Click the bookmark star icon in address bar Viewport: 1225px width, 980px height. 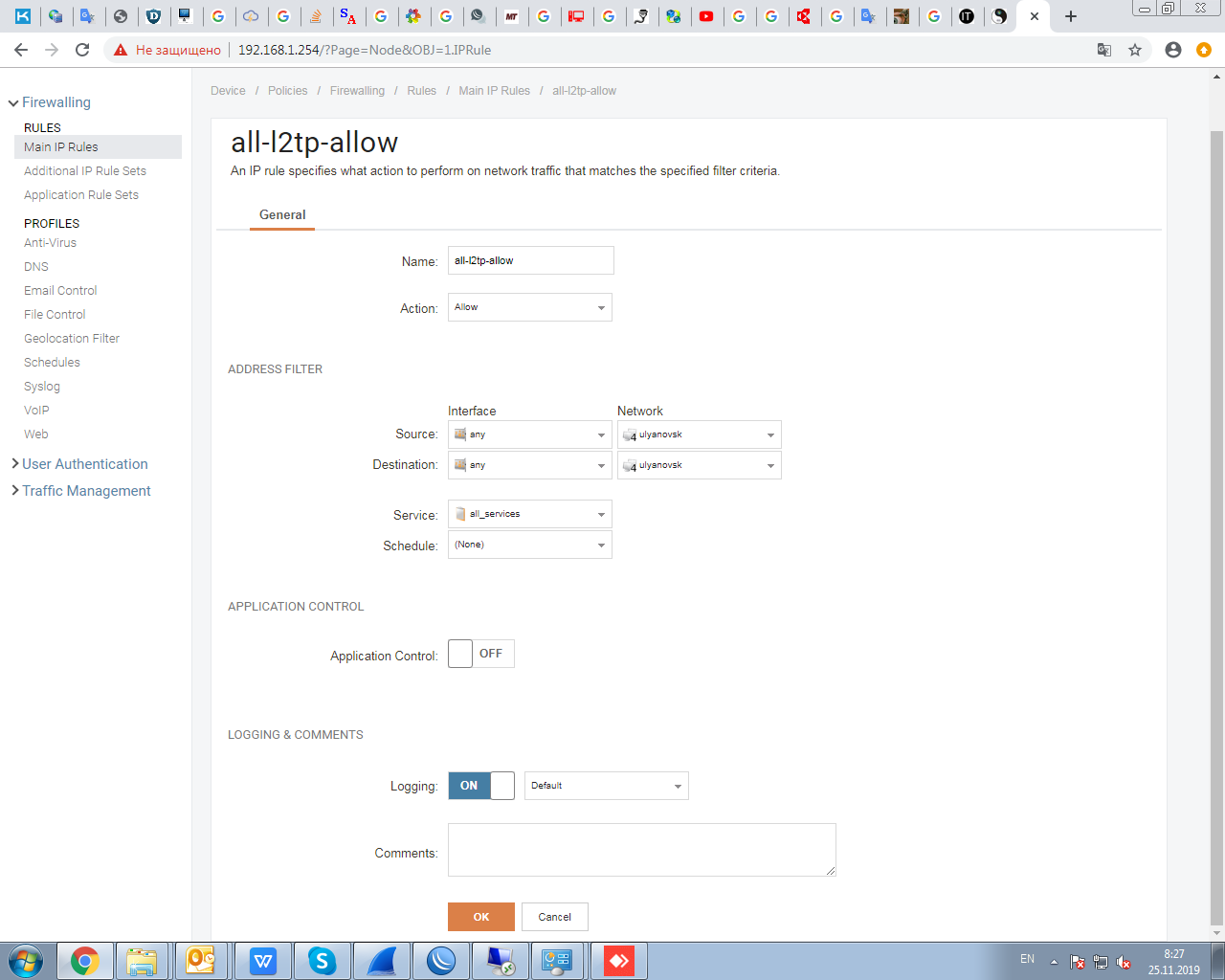click(x=1135, y=50)
